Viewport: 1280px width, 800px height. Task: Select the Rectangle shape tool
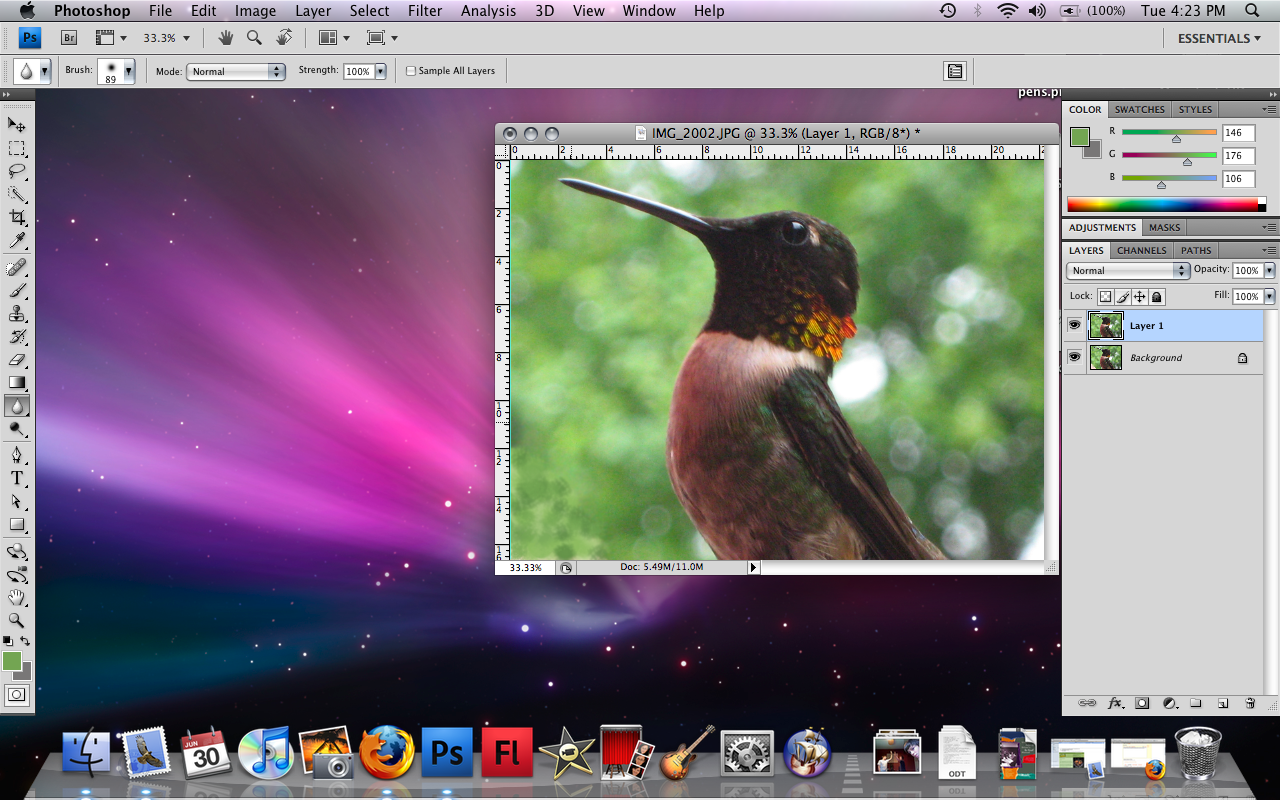tap(17, 524)
